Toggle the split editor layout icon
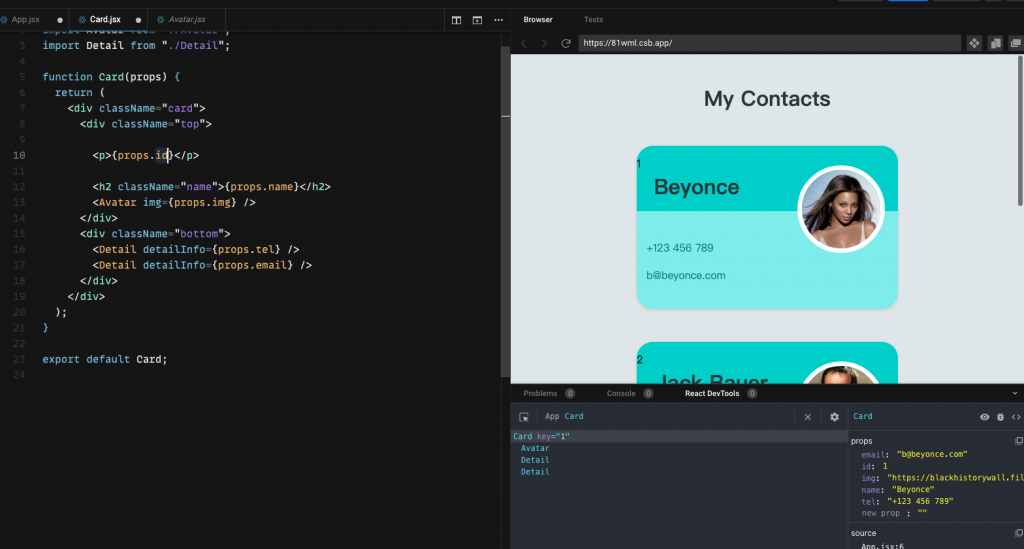Viewport: 1024px width, 549px height. tap(456, 20)
